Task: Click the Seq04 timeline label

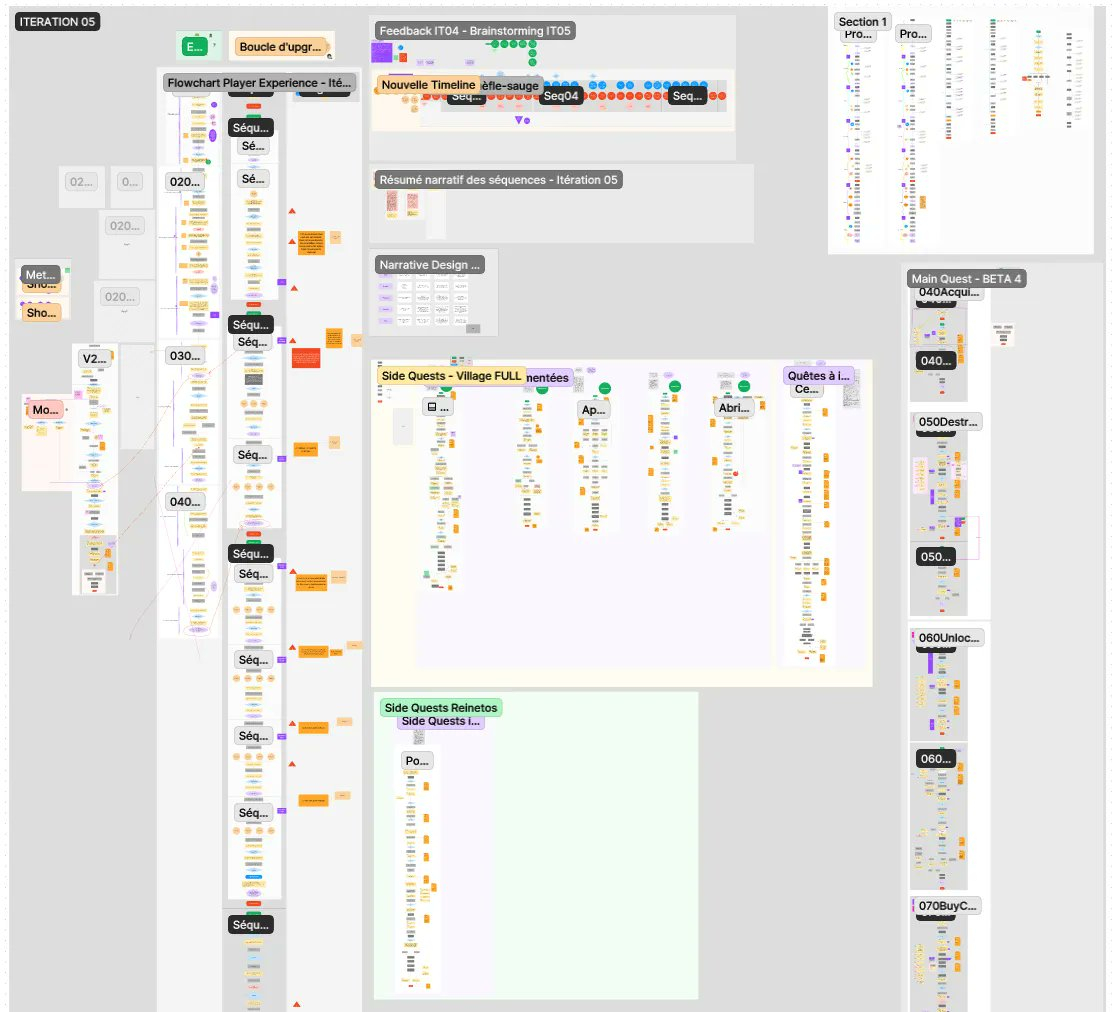Action: tap(561, 96)
